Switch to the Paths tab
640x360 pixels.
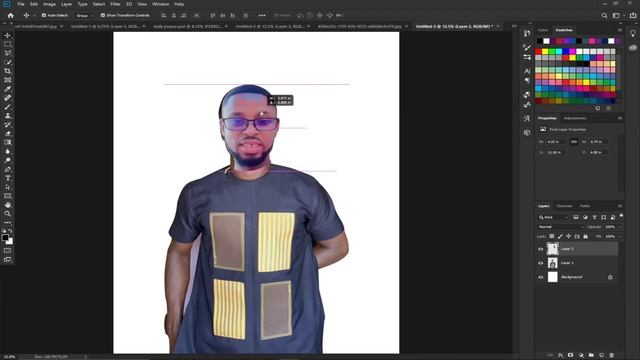pyautogui.click(x=585, y=206)
